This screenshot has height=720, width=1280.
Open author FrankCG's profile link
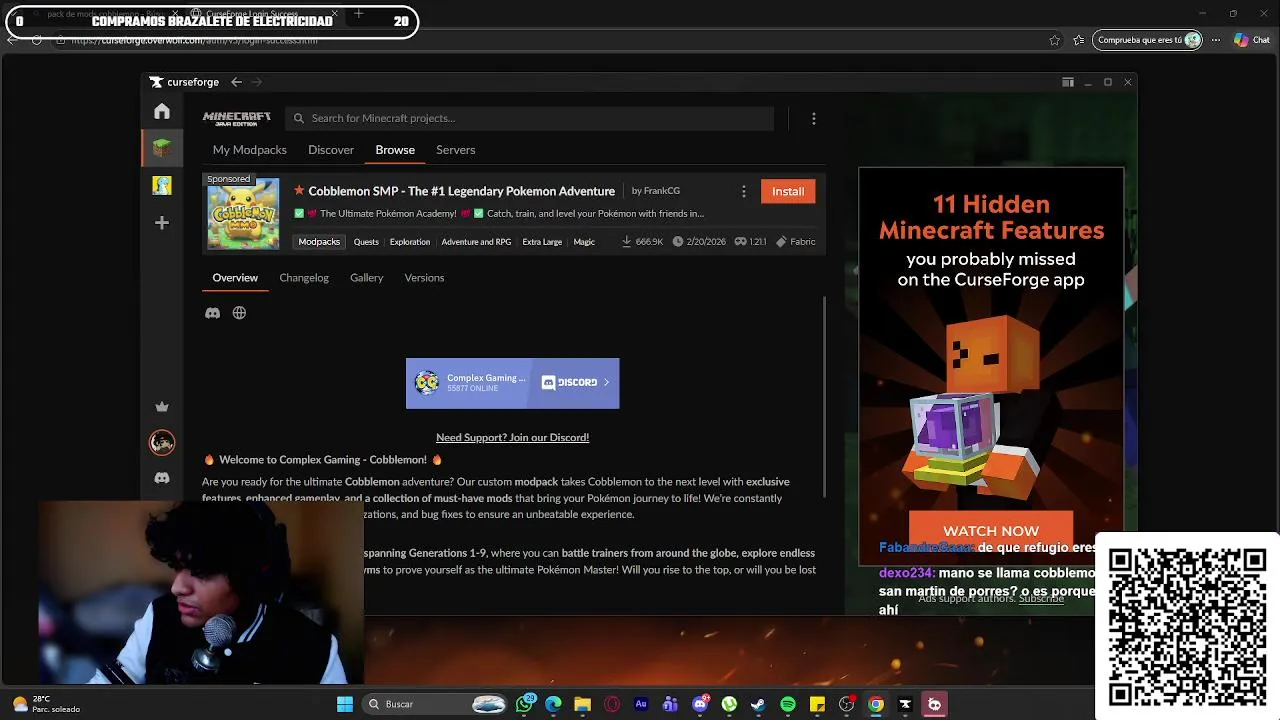point(662,191)
